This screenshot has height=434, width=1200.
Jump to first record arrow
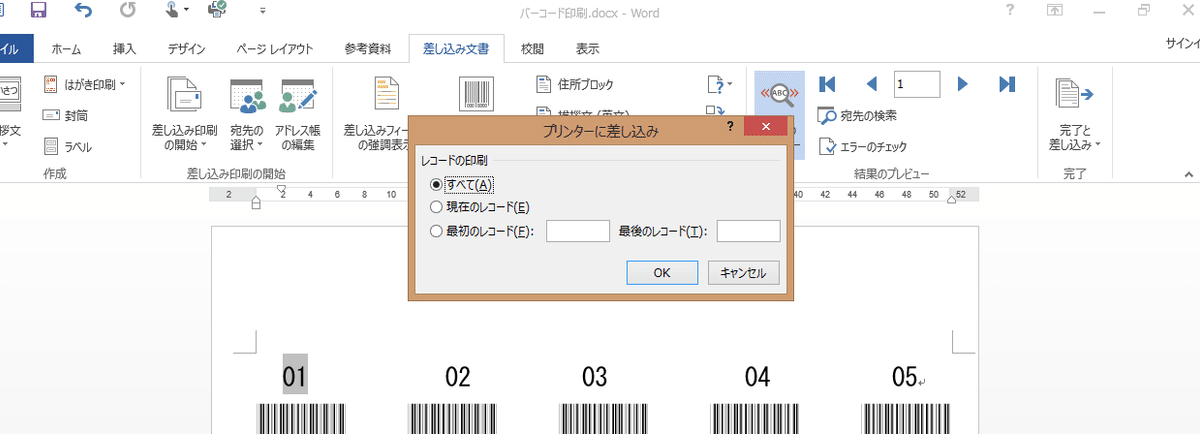click(827, 84)
